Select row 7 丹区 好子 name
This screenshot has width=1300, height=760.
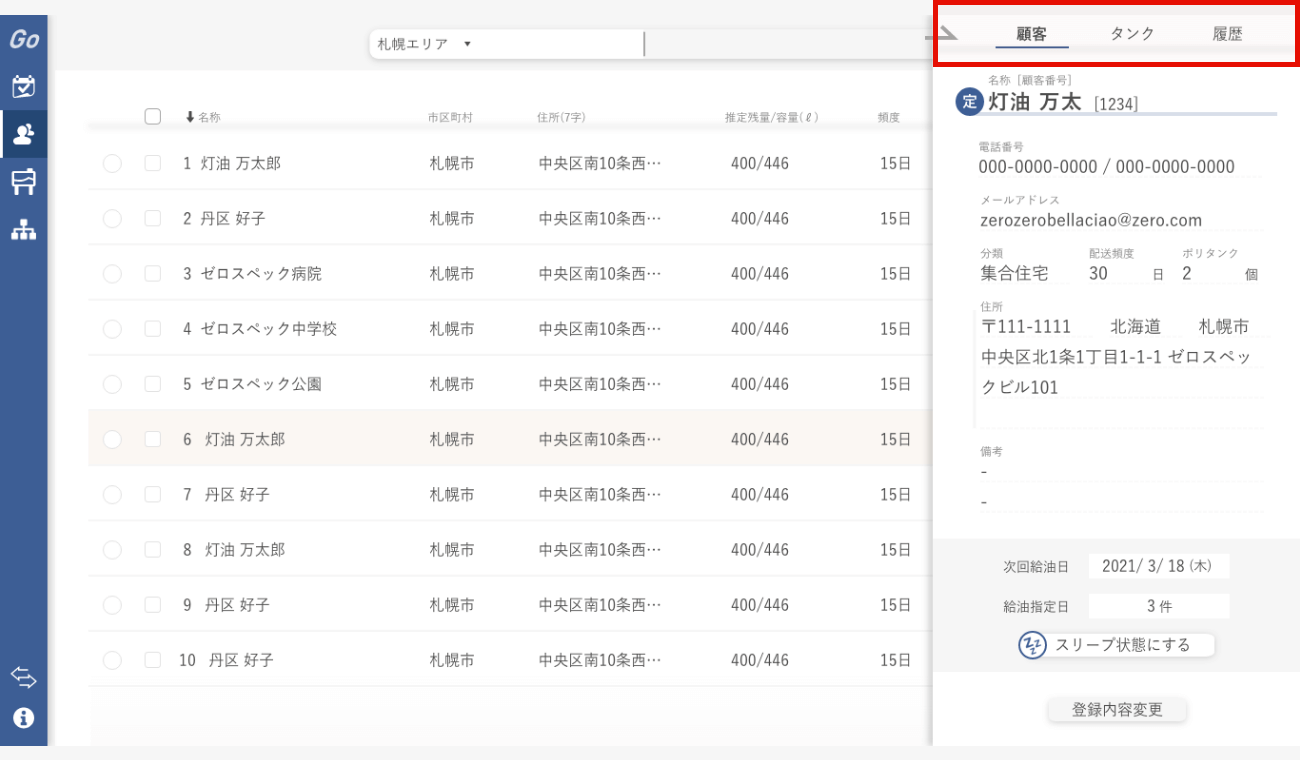coord(237,495)
